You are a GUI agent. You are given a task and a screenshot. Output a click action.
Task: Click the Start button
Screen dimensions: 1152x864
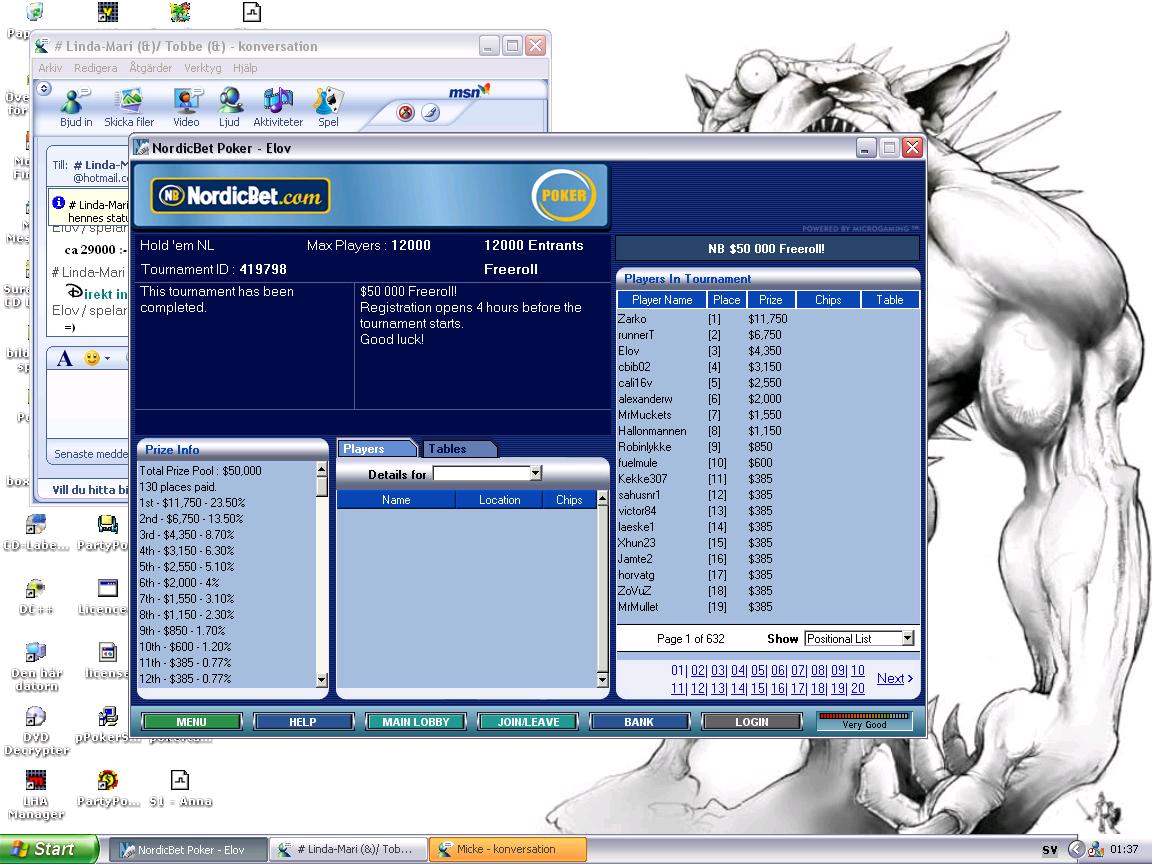[48, 849]
